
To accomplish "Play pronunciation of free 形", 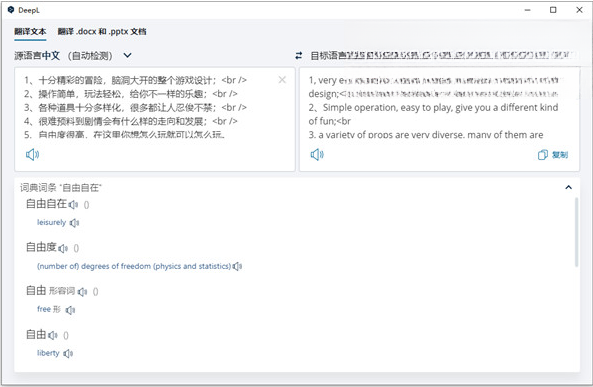I will coord(70,310).
